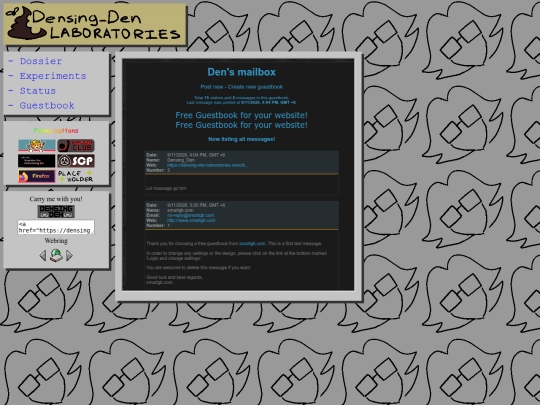
Task: Click the pixel character button with teal background
Action: [x=37, y=146]
